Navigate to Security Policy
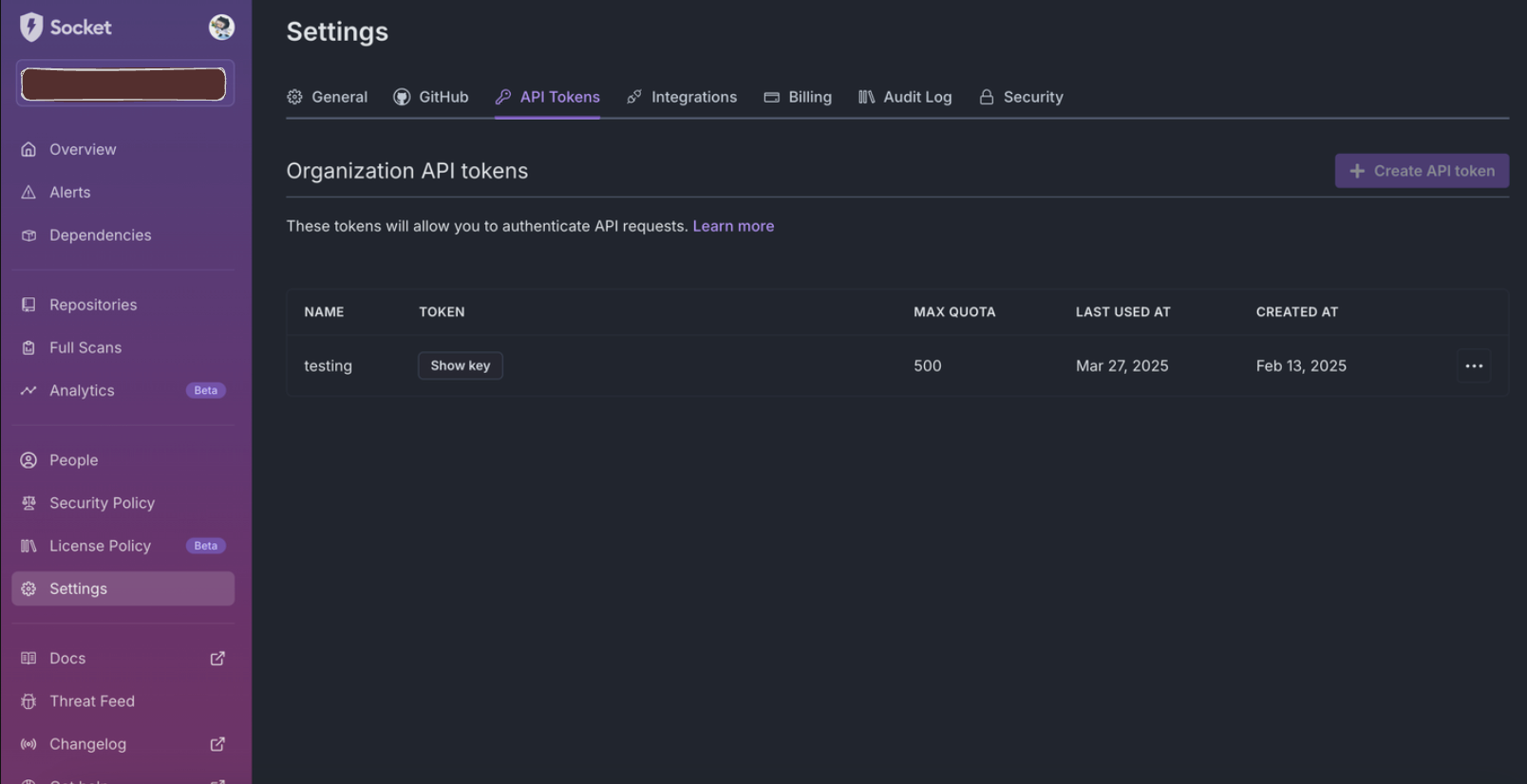1527x784 pixels. point(102,503)
